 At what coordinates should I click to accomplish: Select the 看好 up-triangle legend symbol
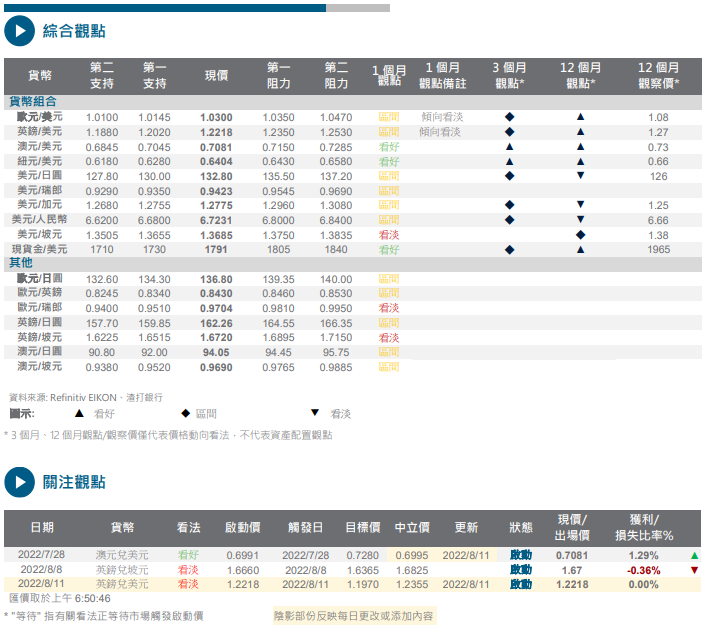(79, 413)
